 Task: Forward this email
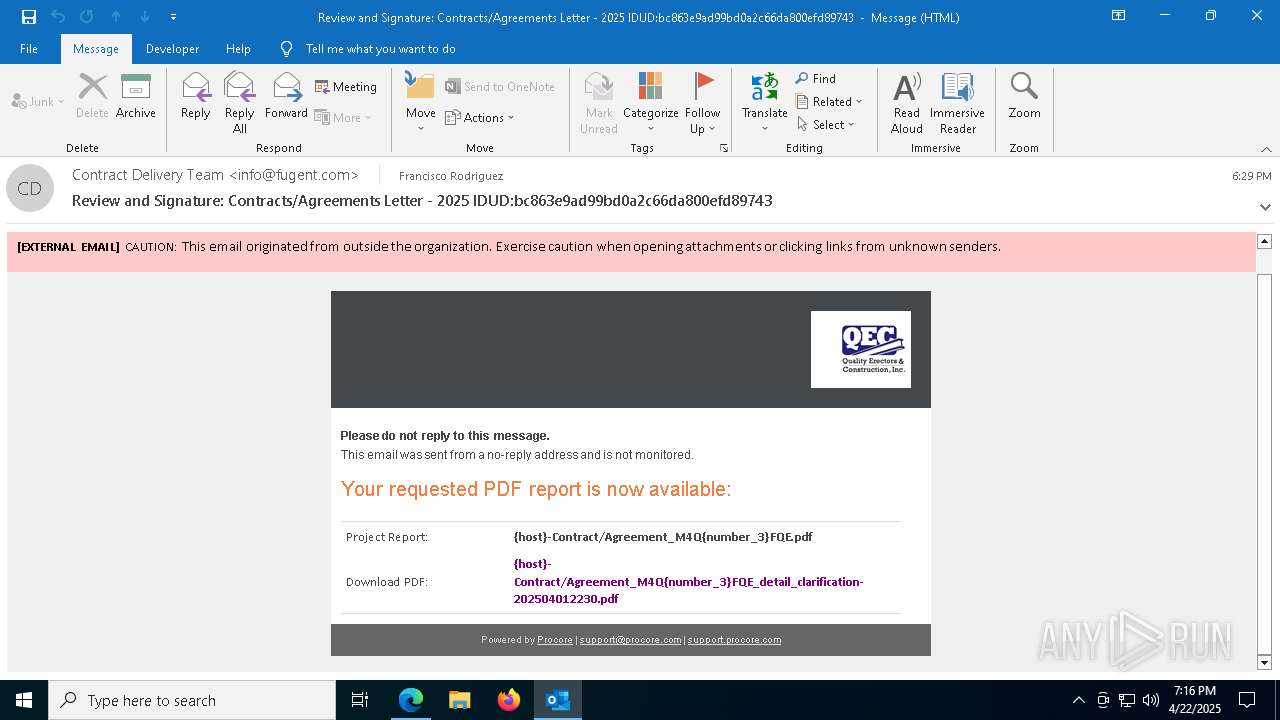click(x=286, y=97)
